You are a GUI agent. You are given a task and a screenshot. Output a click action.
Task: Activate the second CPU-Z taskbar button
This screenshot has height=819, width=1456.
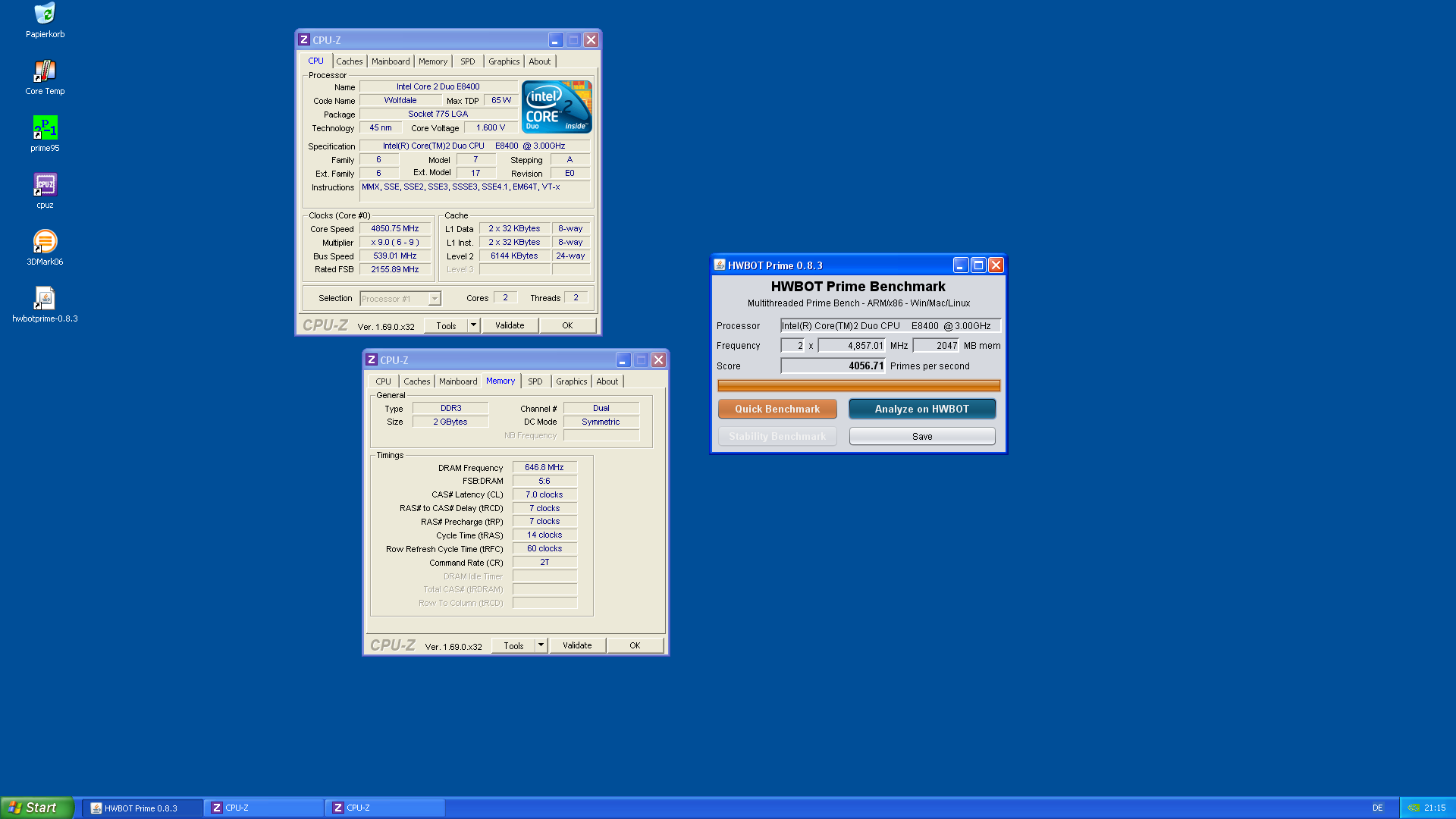pos(384,808)
